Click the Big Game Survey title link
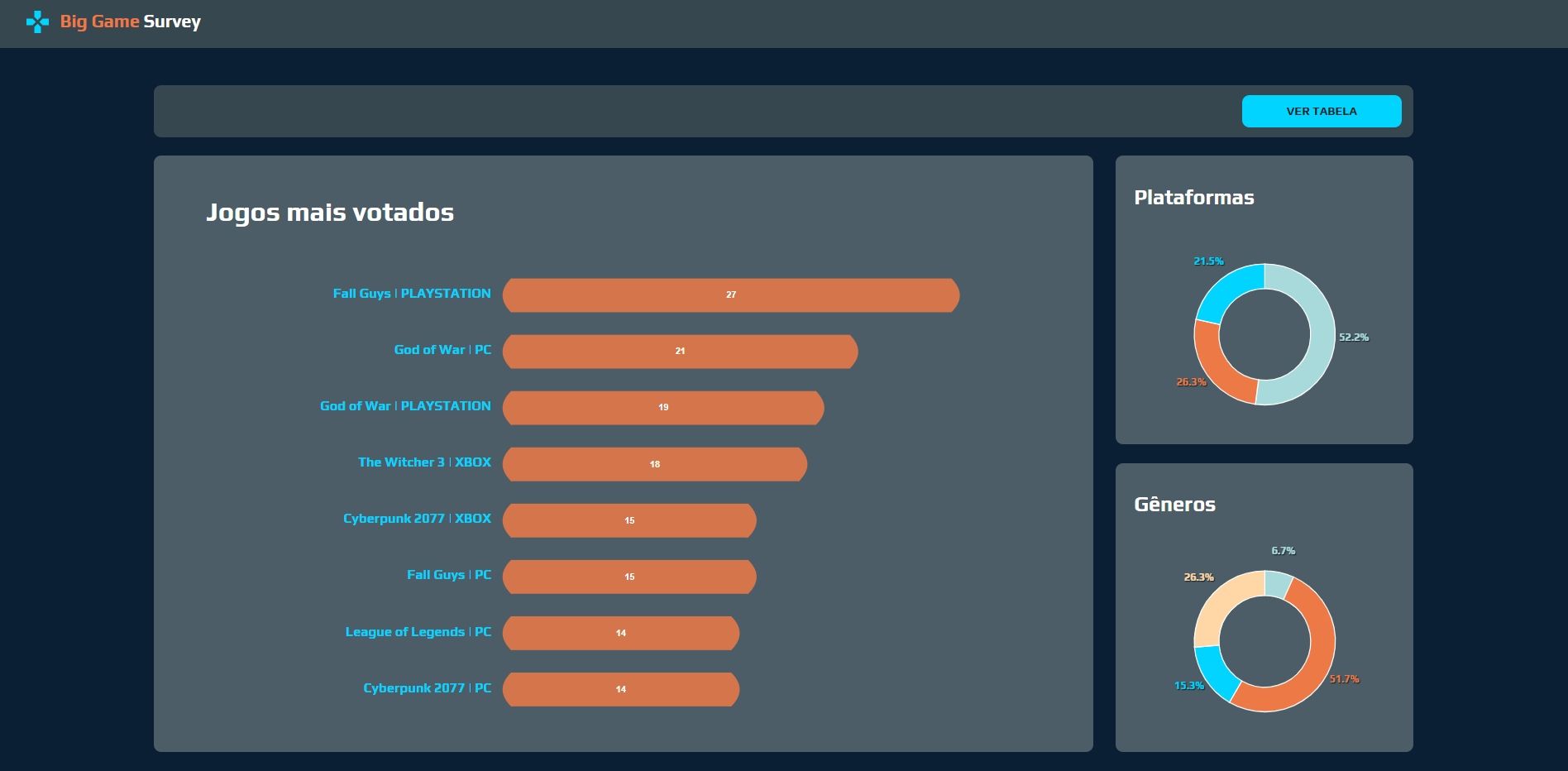The height and width of the screenshot is (771, 1568). [x=128, y=22]
